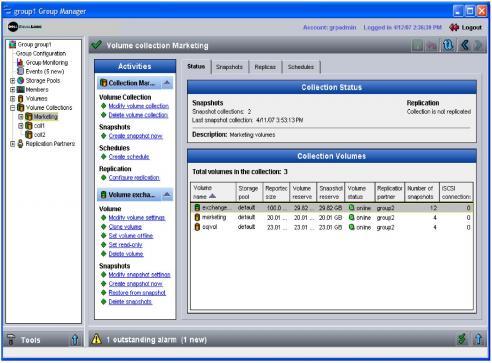The image size is (492, 363).
Task: Click the online status icon for exchange
Action: point(351,208)
